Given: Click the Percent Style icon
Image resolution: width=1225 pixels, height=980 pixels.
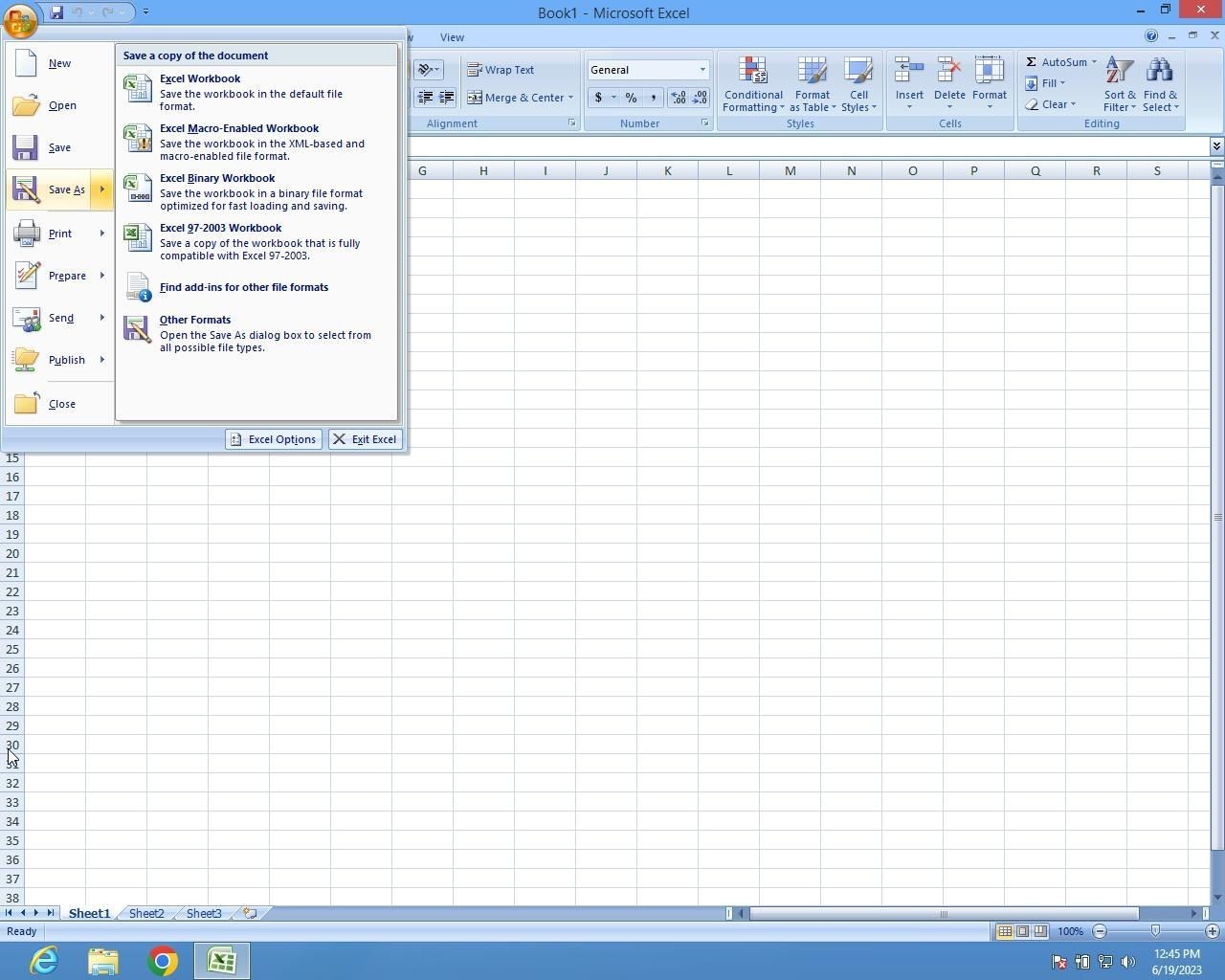Looking at the screenshot, I should (x=631, y=98).
